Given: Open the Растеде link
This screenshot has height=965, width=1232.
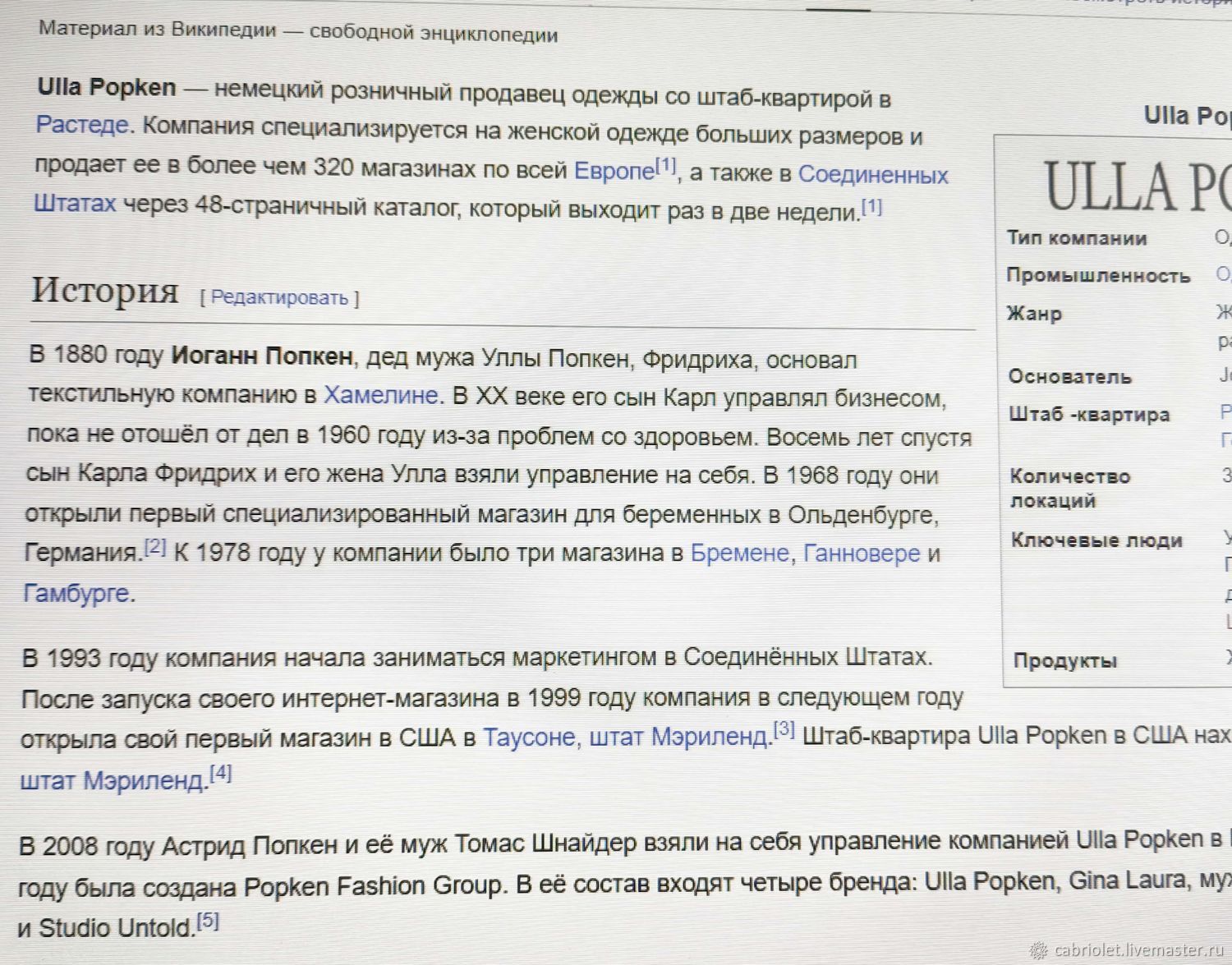Looking at the screenshot, I should point(82,125).
